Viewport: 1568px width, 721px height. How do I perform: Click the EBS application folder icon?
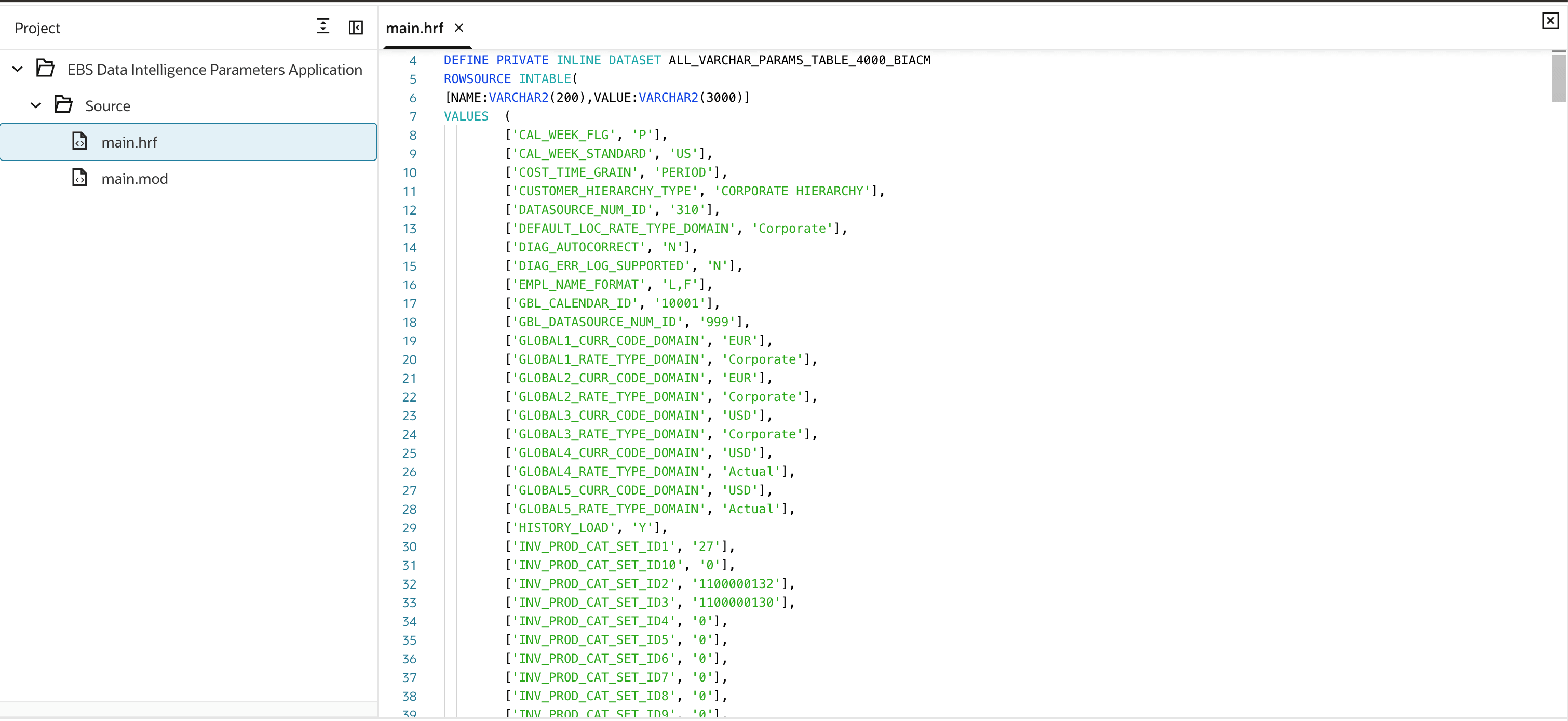45,69
